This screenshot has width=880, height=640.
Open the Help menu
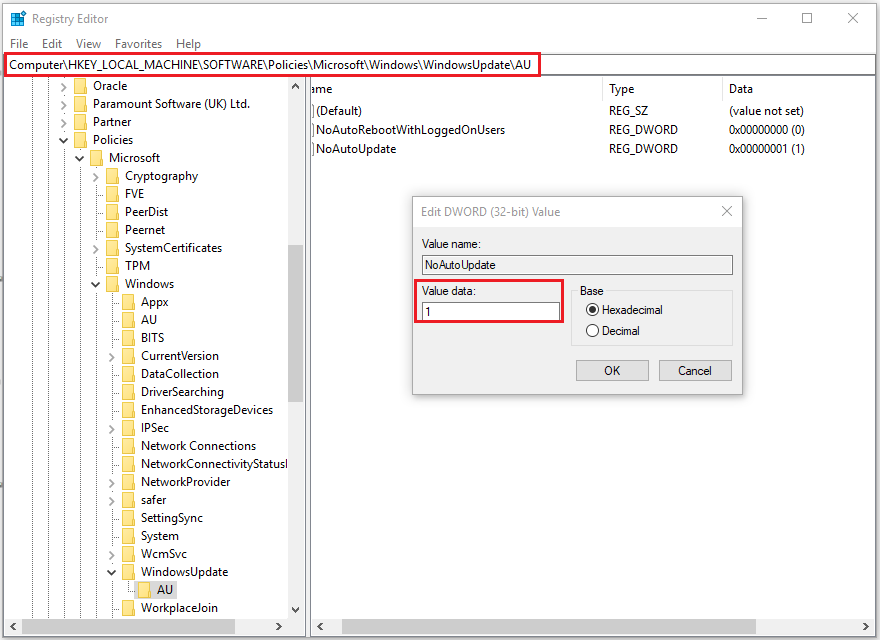(x=188, y=44)
